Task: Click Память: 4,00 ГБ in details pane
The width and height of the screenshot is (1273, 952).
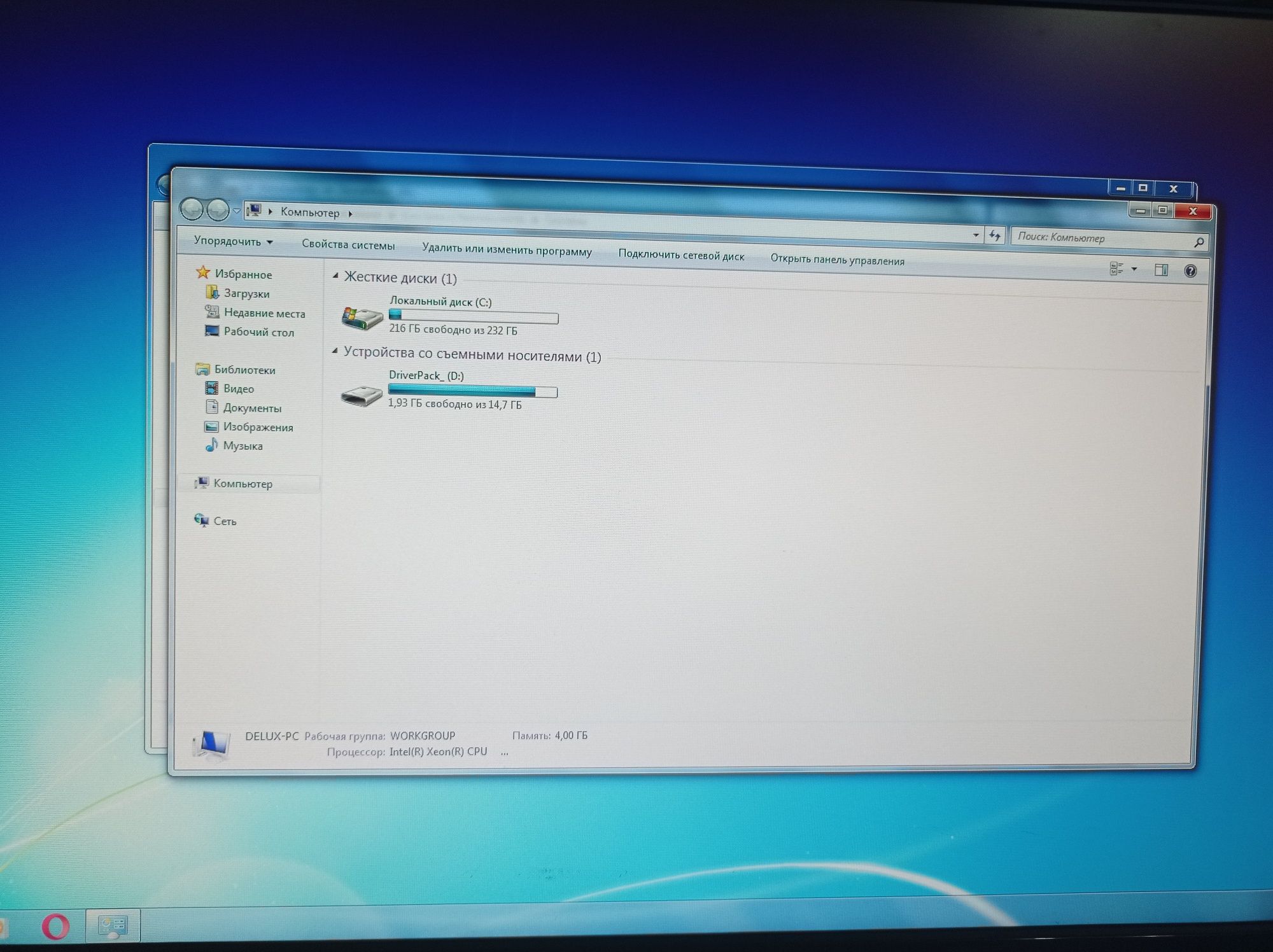Action: coord(550,736)
